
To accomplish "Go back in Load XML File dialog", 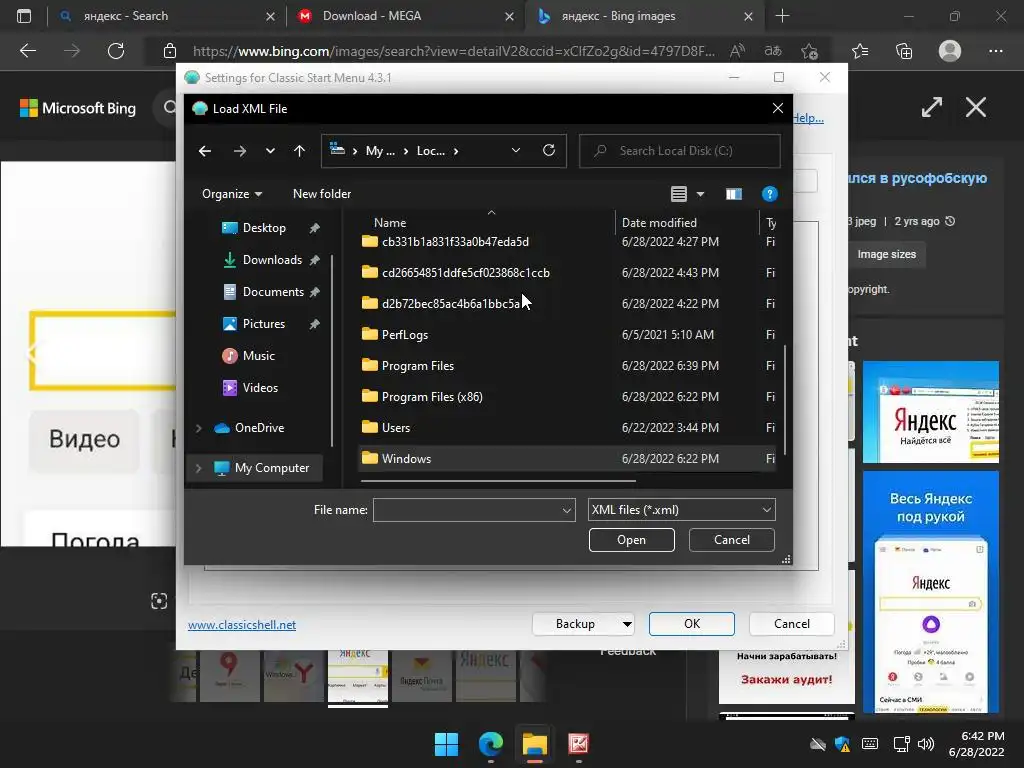I will pyautogui.click(x=205, y=151).
